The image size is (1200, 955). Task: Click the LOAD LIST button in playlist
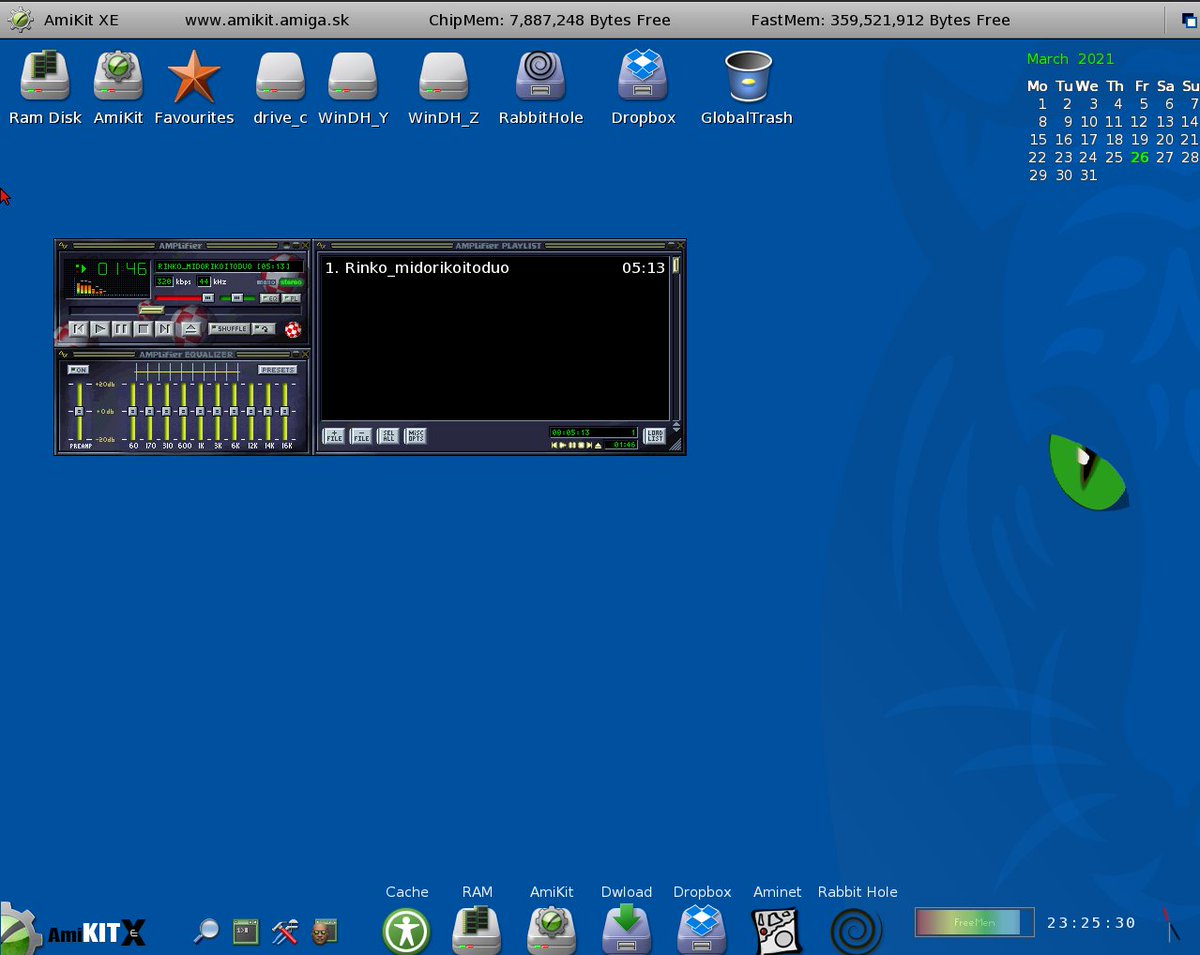tap(654, 435)
